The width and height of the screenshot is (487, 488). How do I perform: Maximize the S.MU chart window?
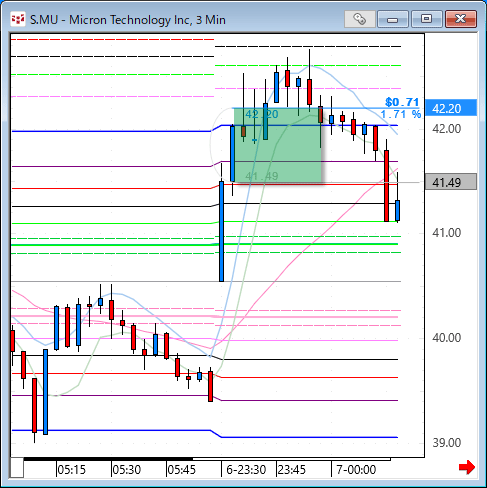426,19
